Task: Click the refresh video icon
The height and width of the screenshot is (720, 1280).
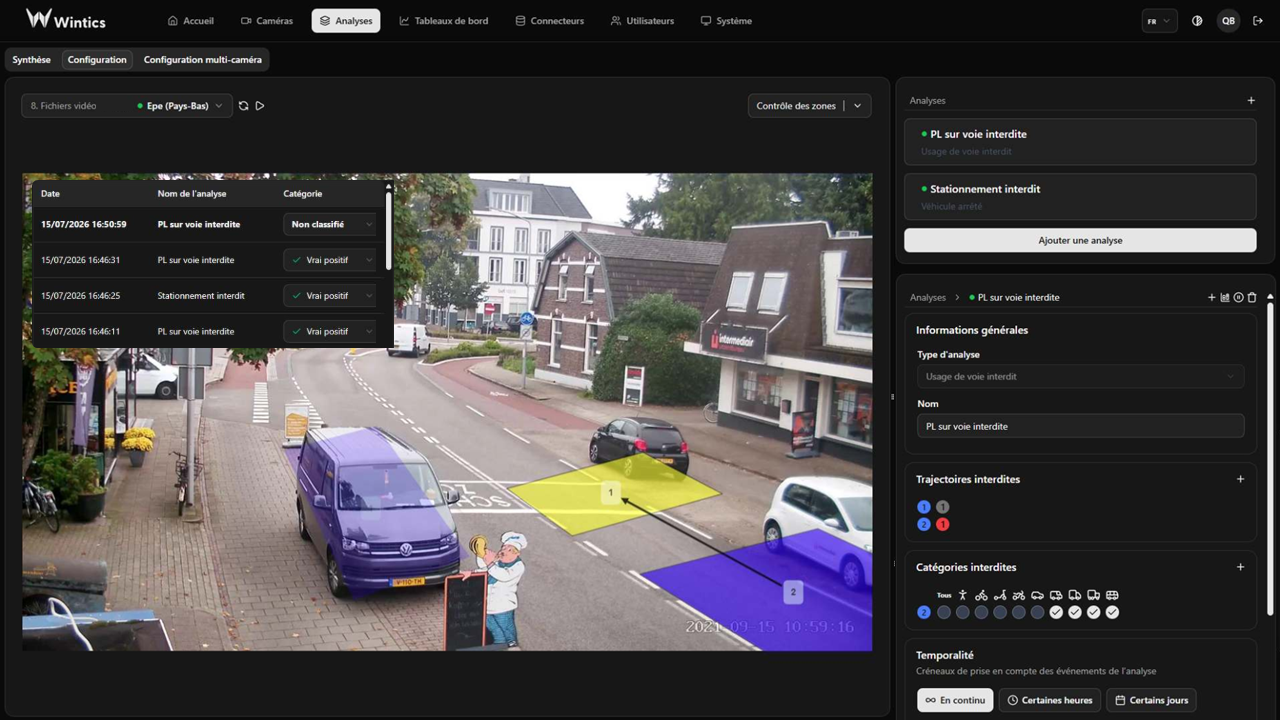Action: (243, 106)
